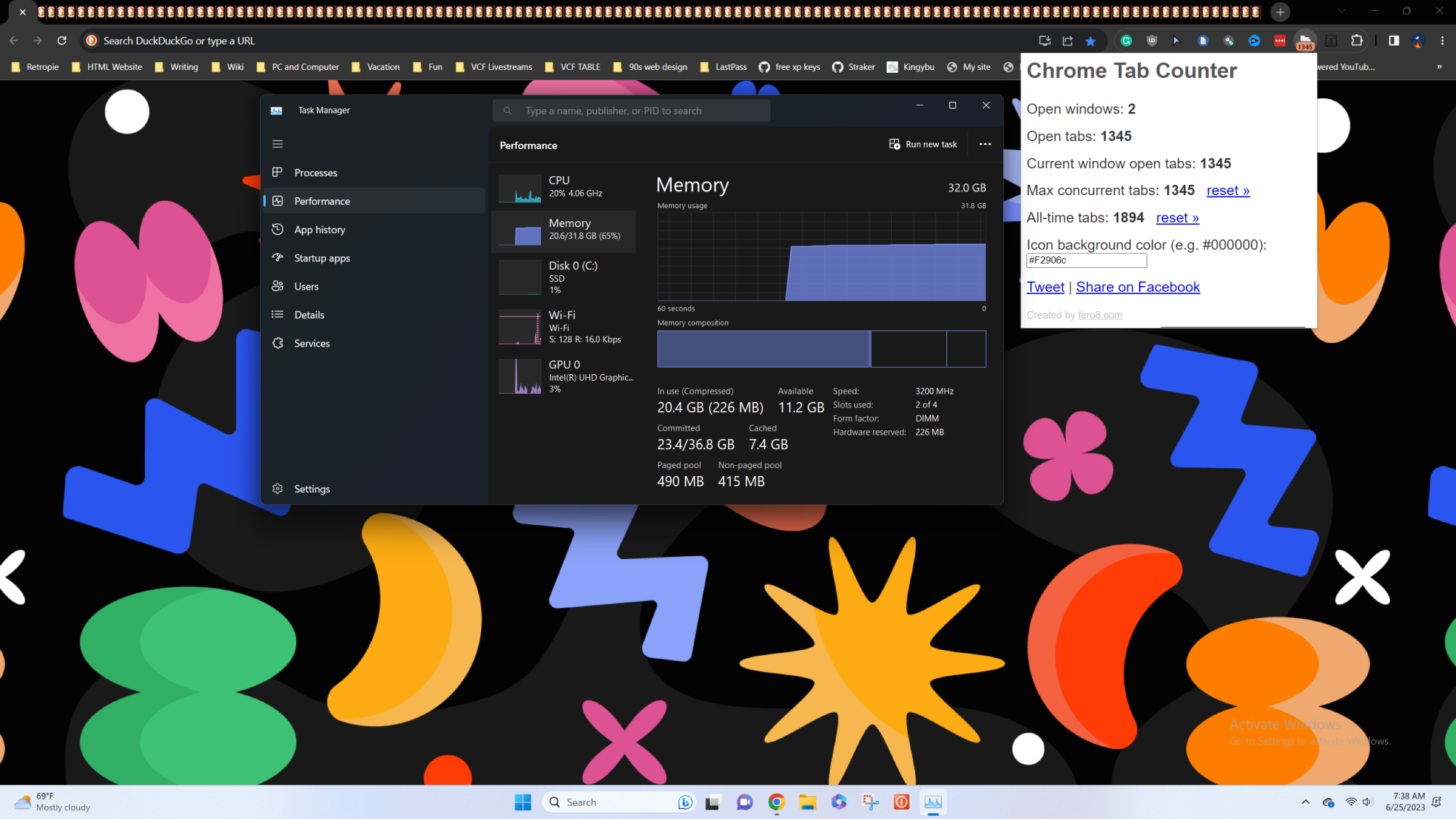Viewport: 1456px width, 819px height.
Task: Collapse the Task Manager navigation hamburger
Action: [277, 143]
